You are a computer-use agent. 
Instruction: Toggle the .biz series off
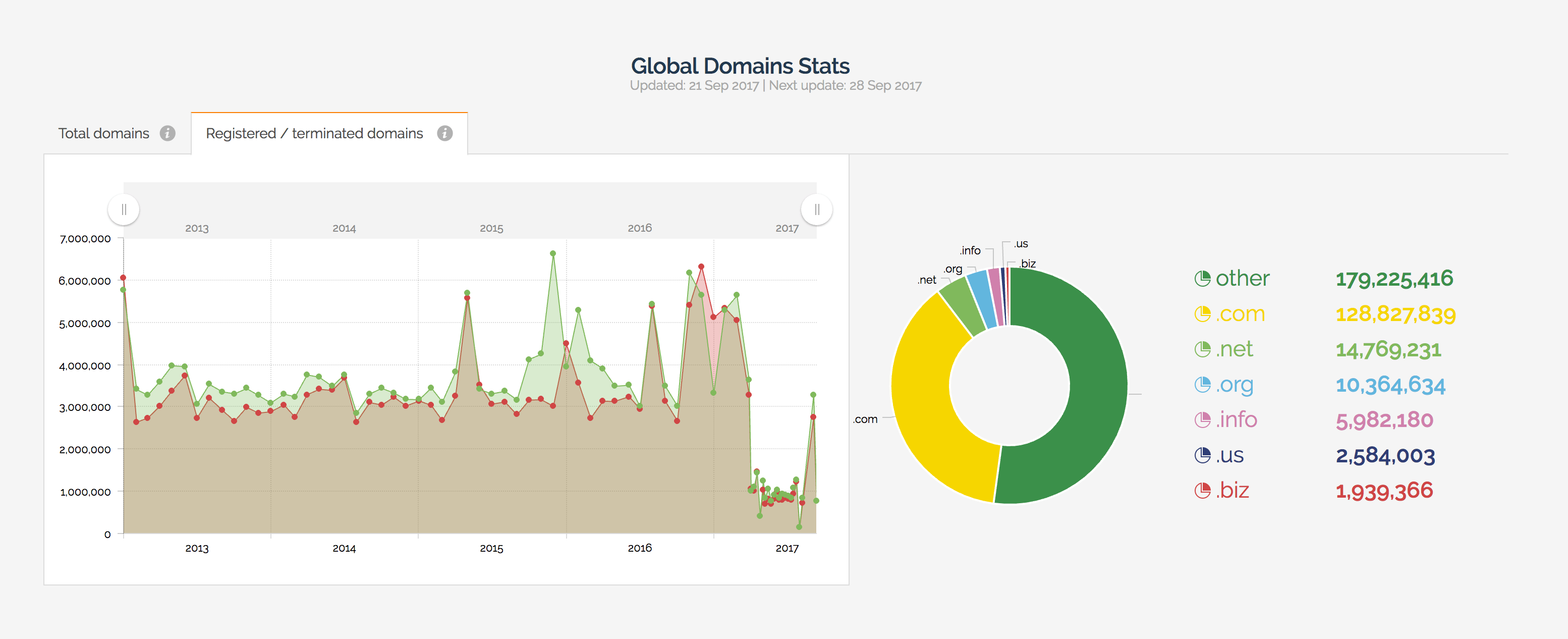tap(1233, 489)
